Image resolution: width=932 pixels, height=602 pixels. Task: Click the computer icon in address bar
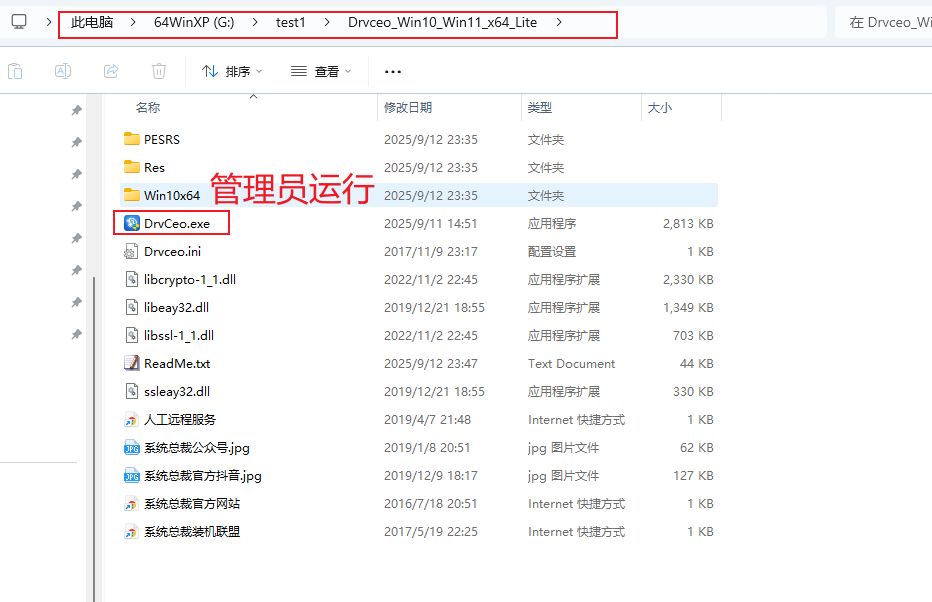click(x=19, y=22)
